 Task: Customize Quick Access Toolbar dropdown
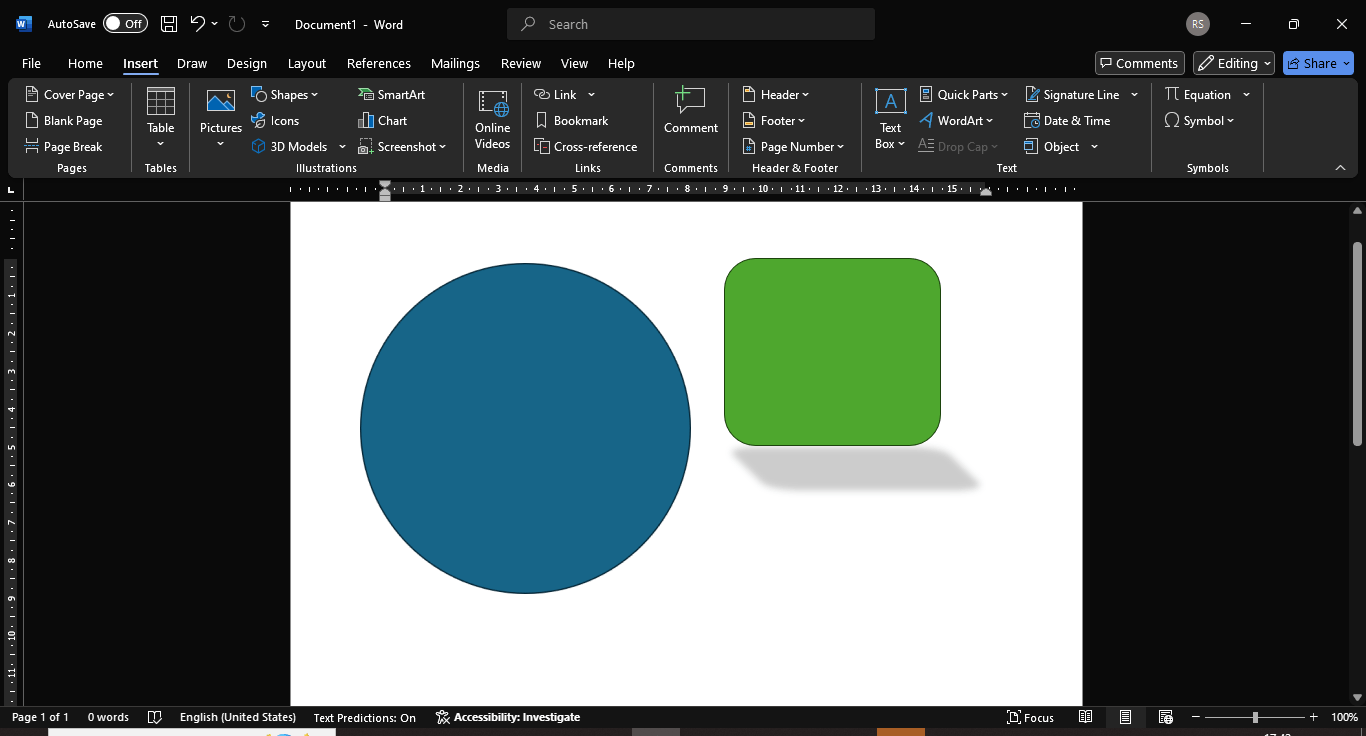pos(265,24)
